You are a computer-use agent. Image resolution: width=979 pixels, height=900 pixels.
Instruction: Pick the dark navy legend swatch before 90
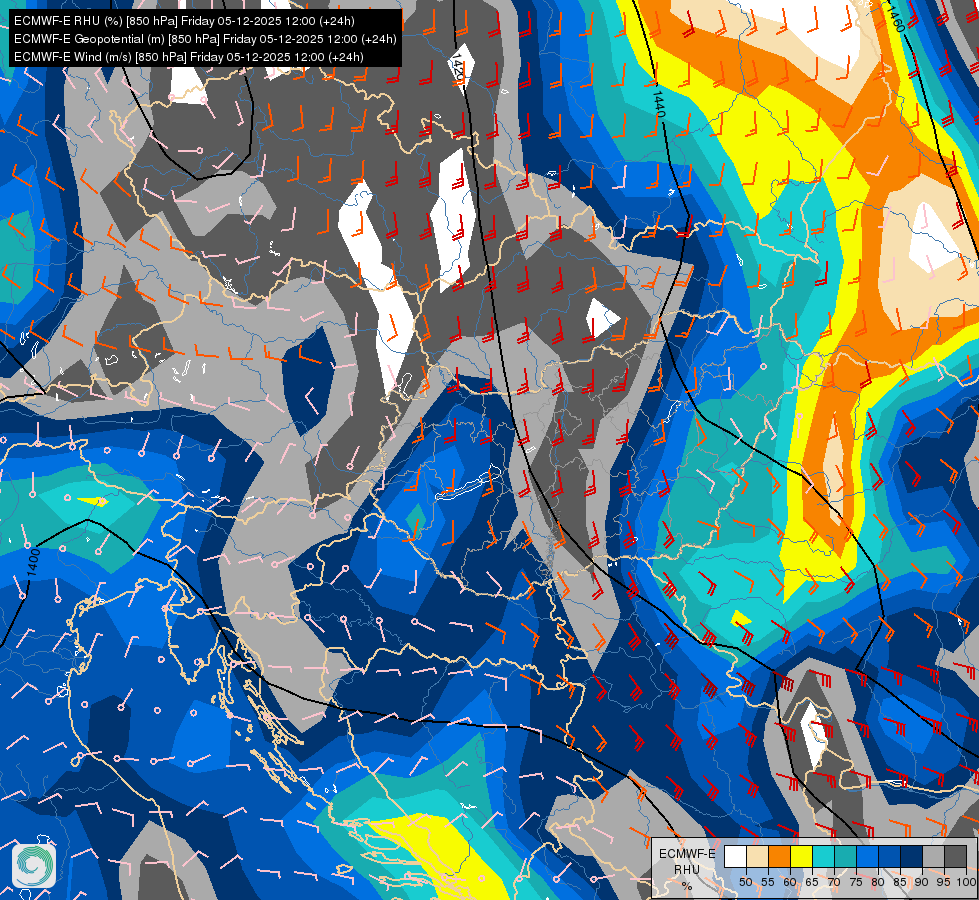pyautogui.click(x=912, y=856)
